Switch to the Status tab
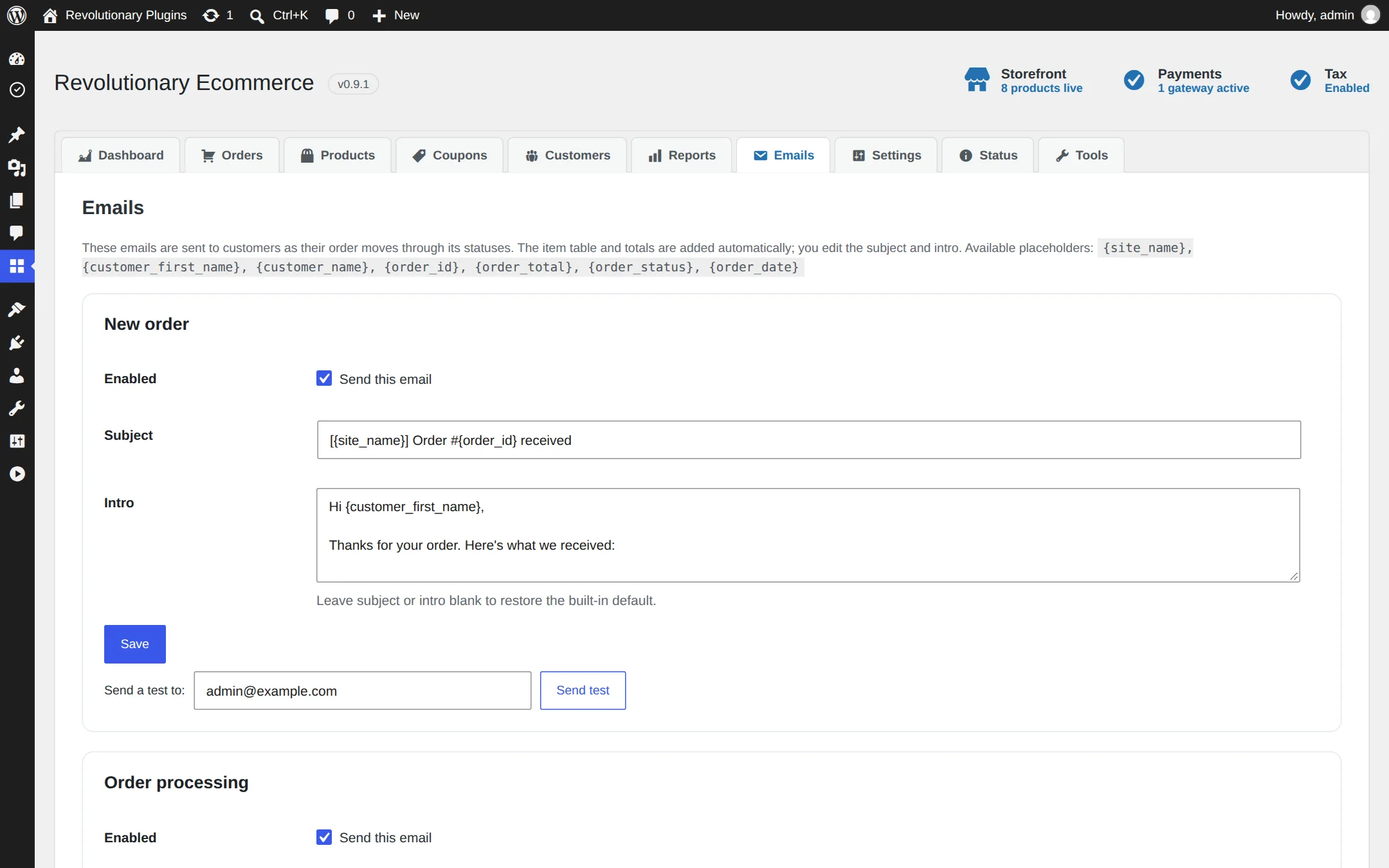The height and width of the screenshot is (868, 1389). point(988,155)
